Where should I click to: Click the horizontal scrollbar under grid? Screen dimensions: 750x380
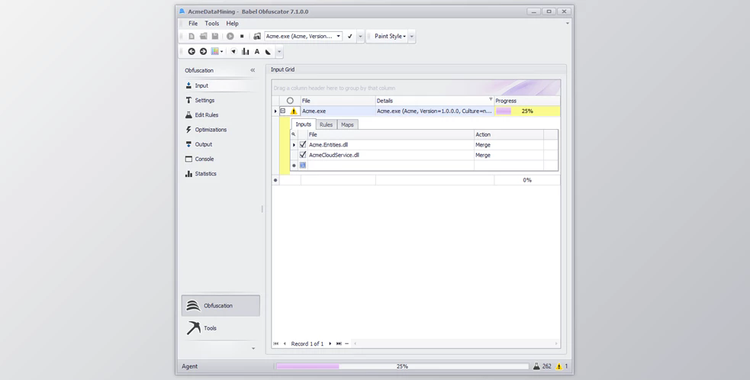click(456, 344)
